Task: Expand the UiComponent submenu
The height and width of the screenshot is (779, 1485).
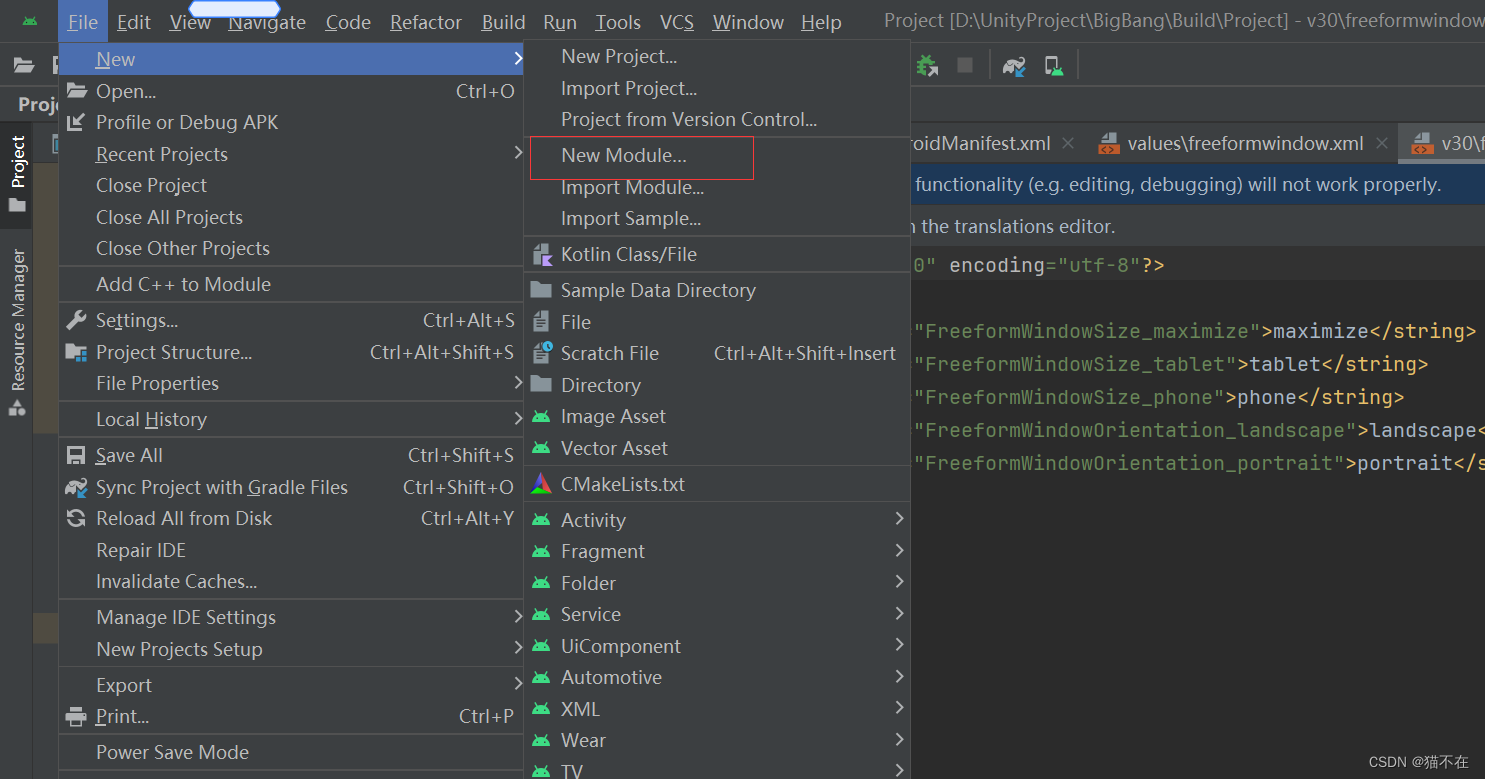Action: tap(717, 646)
